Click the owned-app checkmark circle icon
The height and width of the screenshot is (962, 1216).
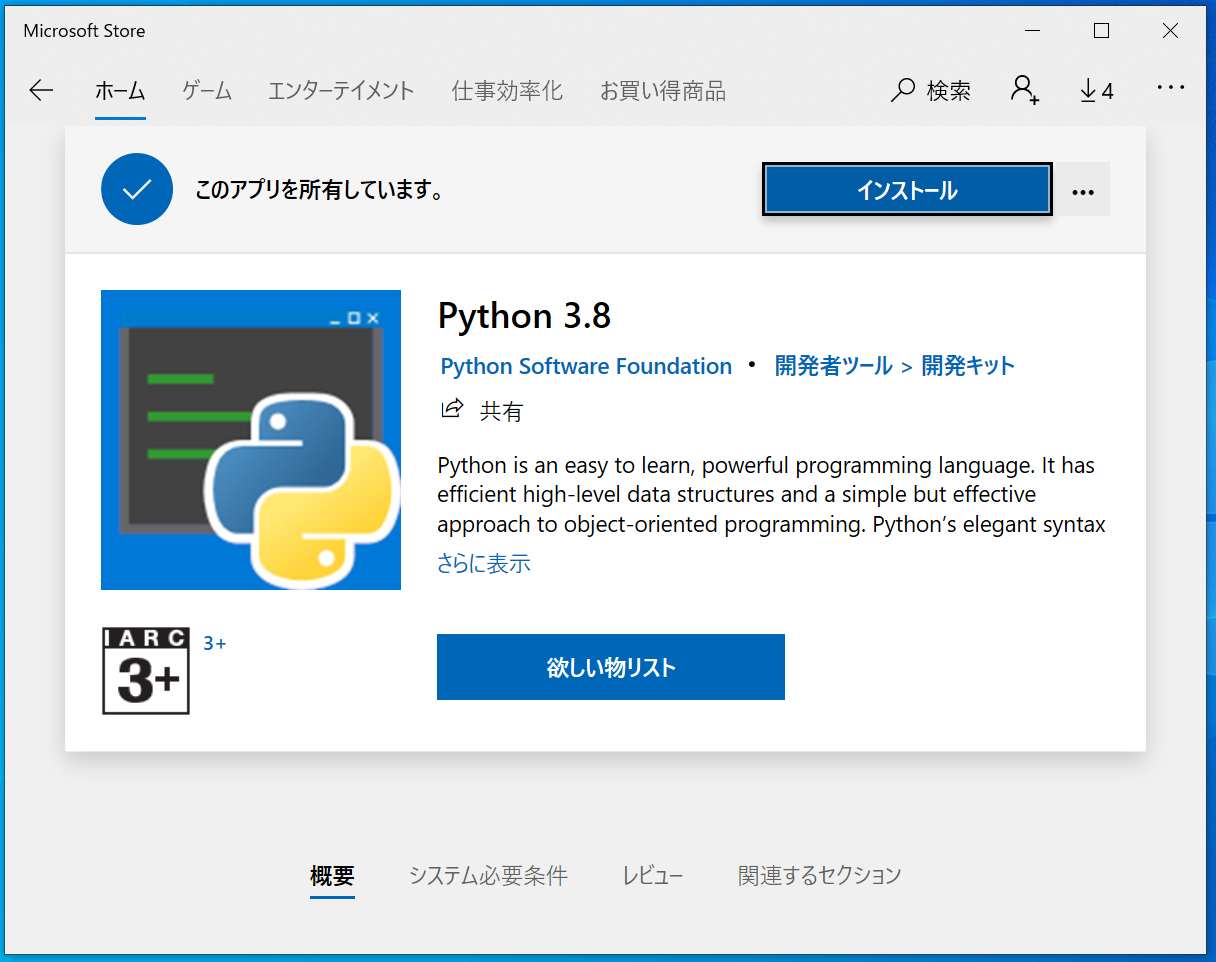click(137, 189)
